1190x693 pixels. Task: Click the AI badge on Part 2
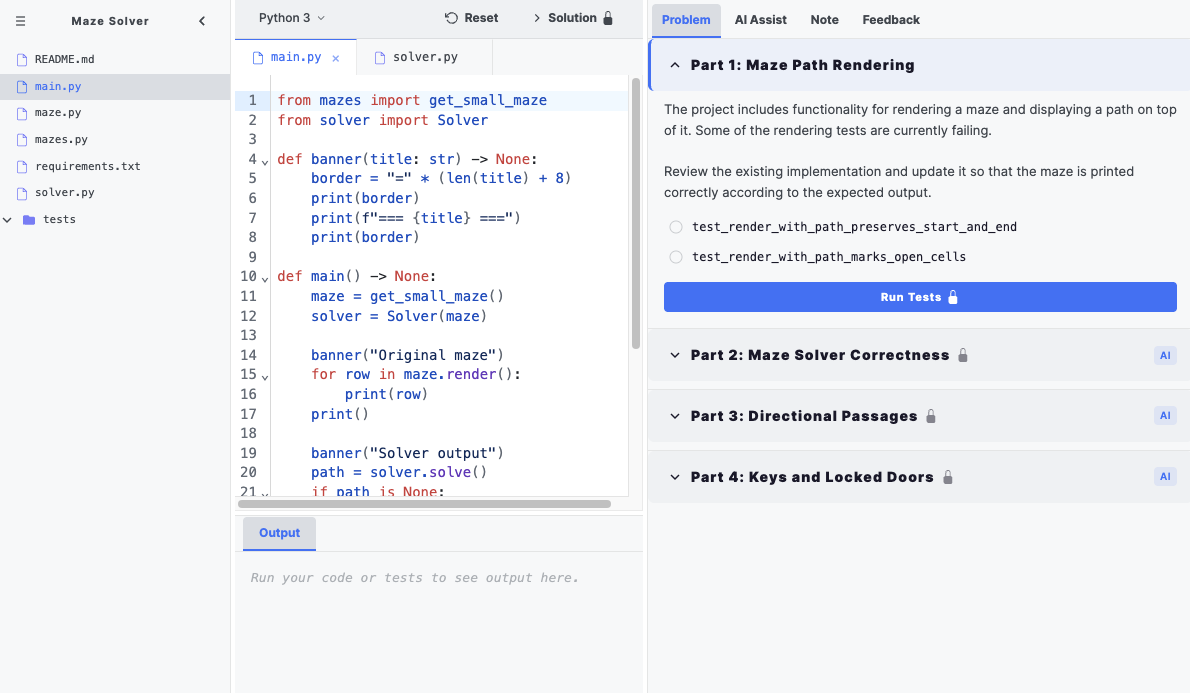click(x=1165, y=355)
